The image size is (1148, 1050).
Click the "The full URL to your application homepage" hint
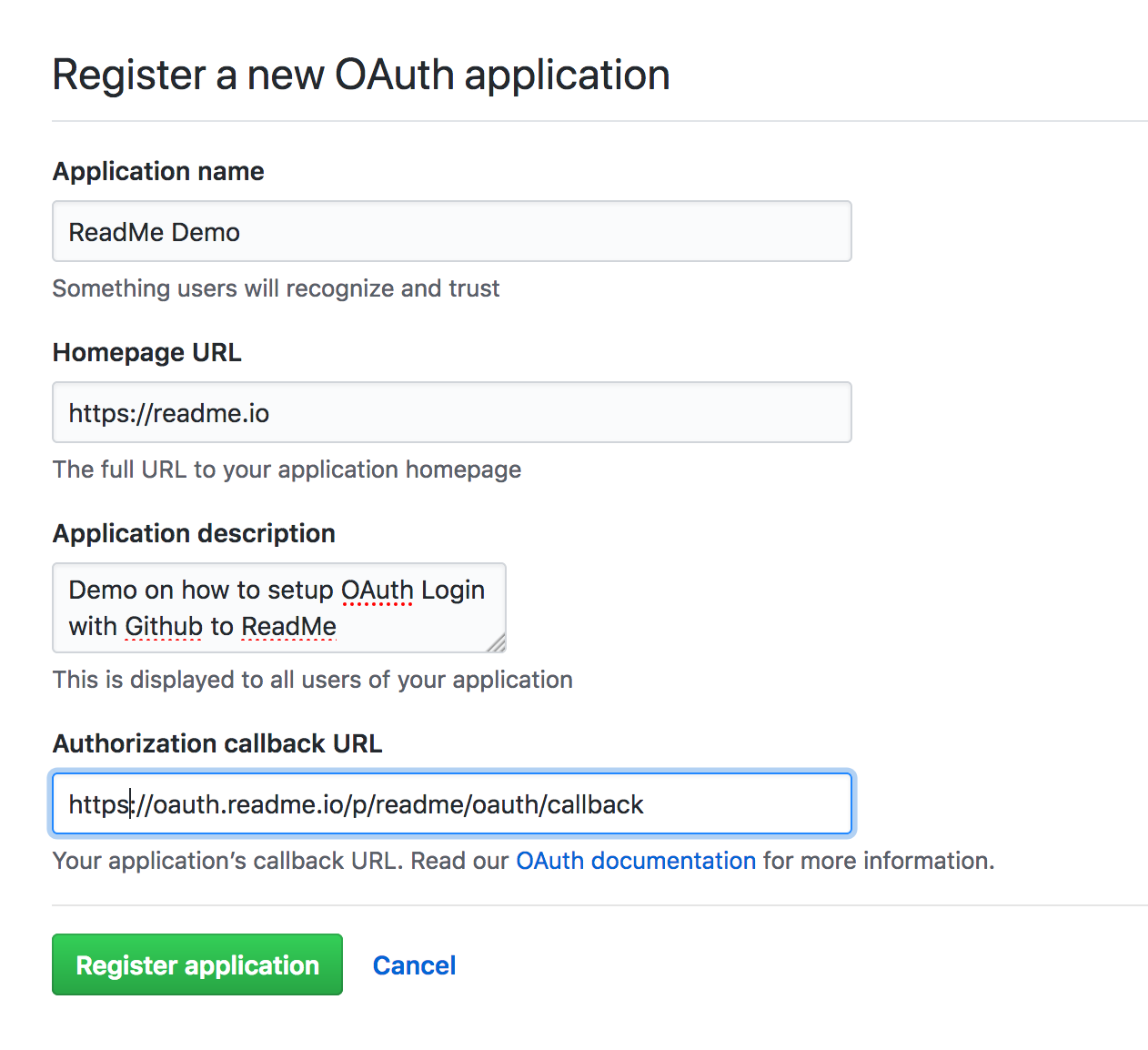[287, 469]
